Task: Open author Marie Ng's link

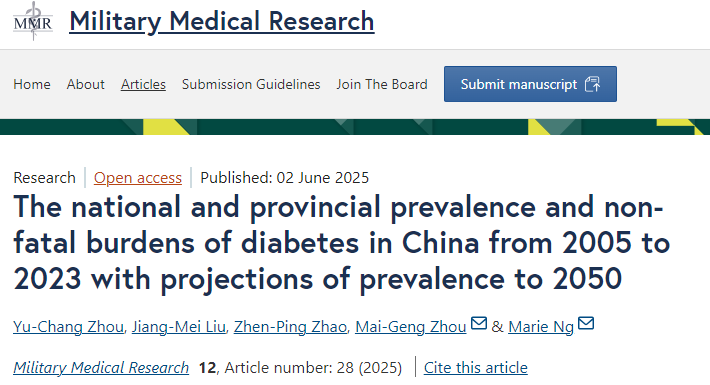Action: (541, 327)
